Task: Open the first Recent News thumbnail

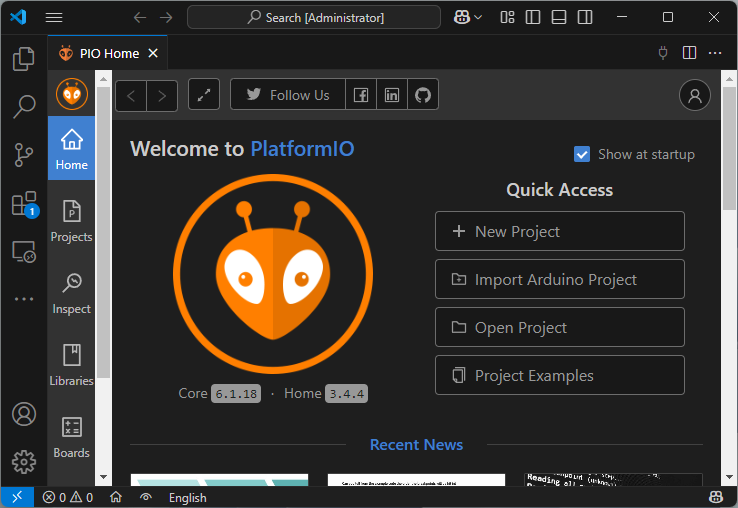Action: [219, 480]
